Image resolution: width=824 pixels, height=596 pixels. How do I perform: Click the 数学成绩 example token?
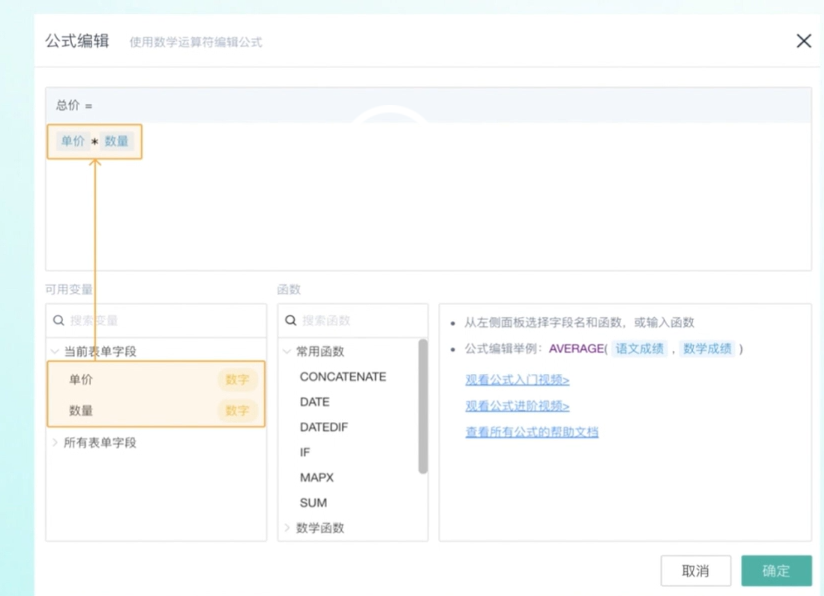[707, 348]
